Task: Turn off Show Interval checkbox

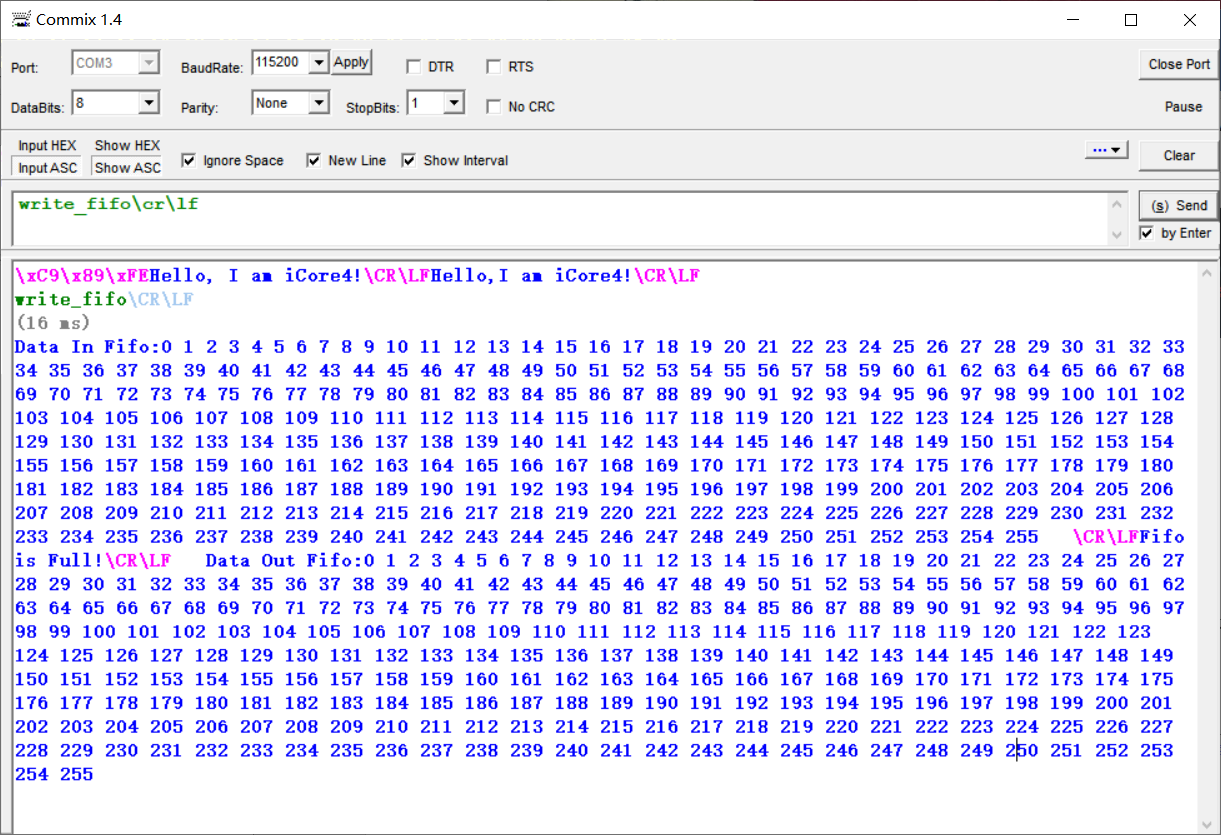Action: [x=409, y=160]
